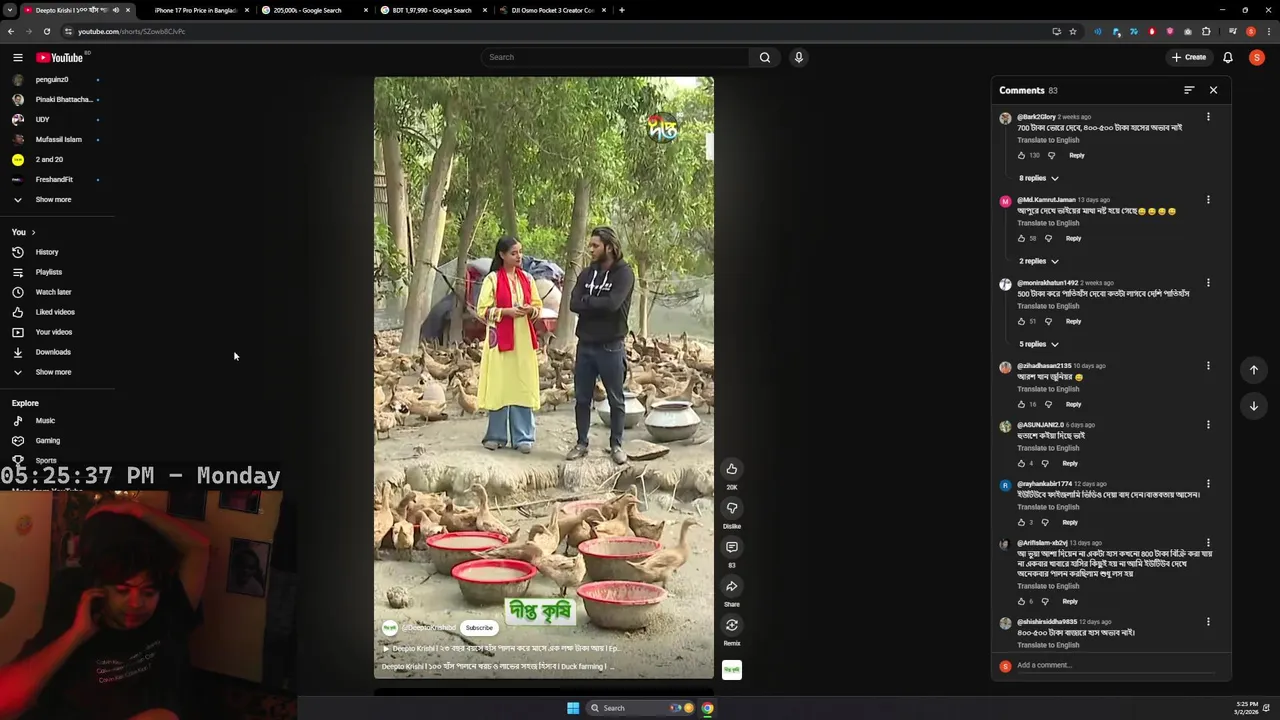Viewport: 1280px width, 720px height.
Task: Open Your videos in the sidebar
Action: [54, 332]
